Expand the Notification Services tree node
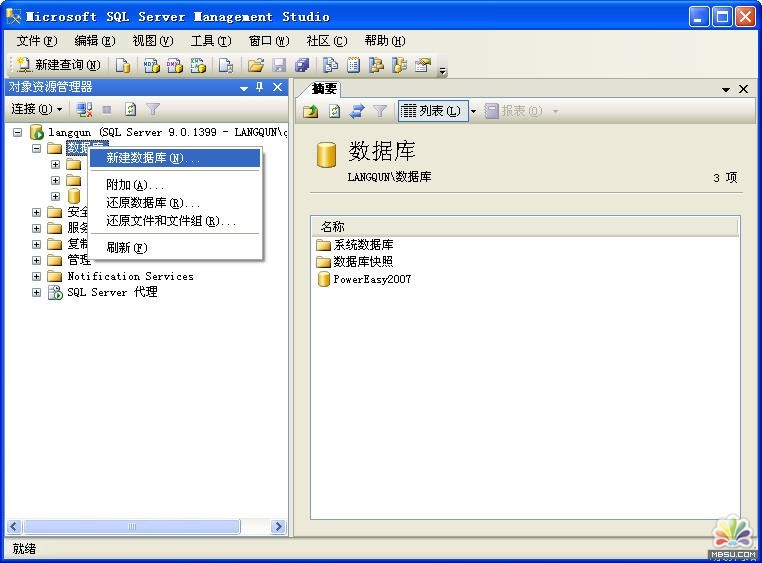This screenshot has width=762, height=563. 37,277
